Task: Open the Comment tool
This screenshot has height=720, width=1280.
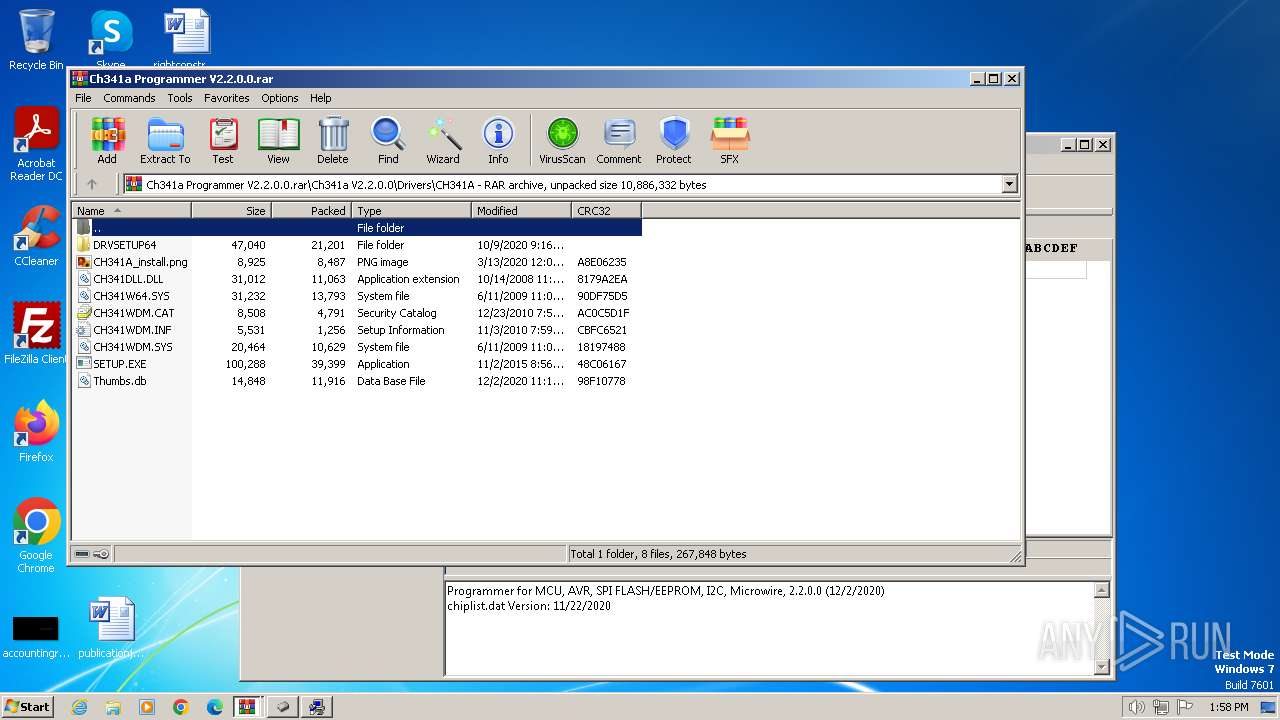Action: click(x=619, y=141)
